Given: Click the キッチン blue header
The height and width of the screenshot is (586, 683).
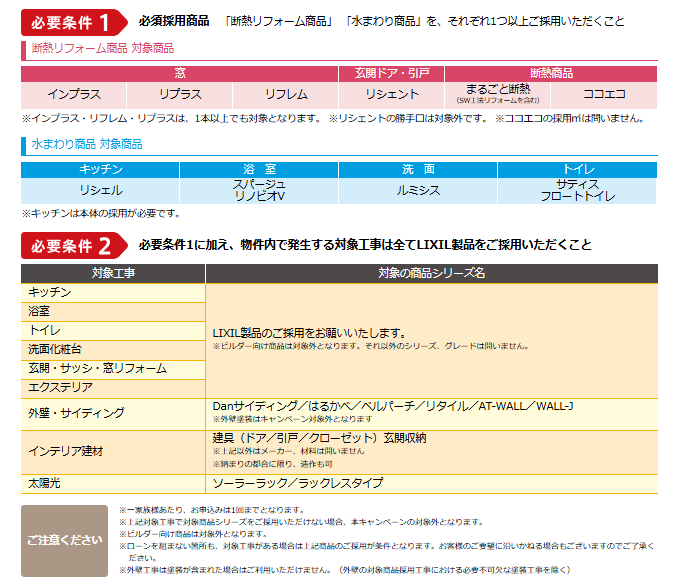Looking at the screenshot, I should 100,169.
